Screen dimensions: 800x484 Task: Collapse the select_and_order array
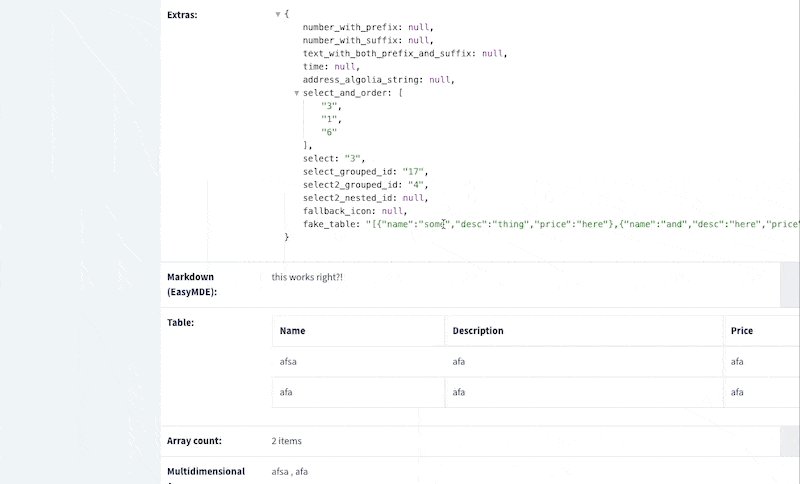(x=296, y=93)
